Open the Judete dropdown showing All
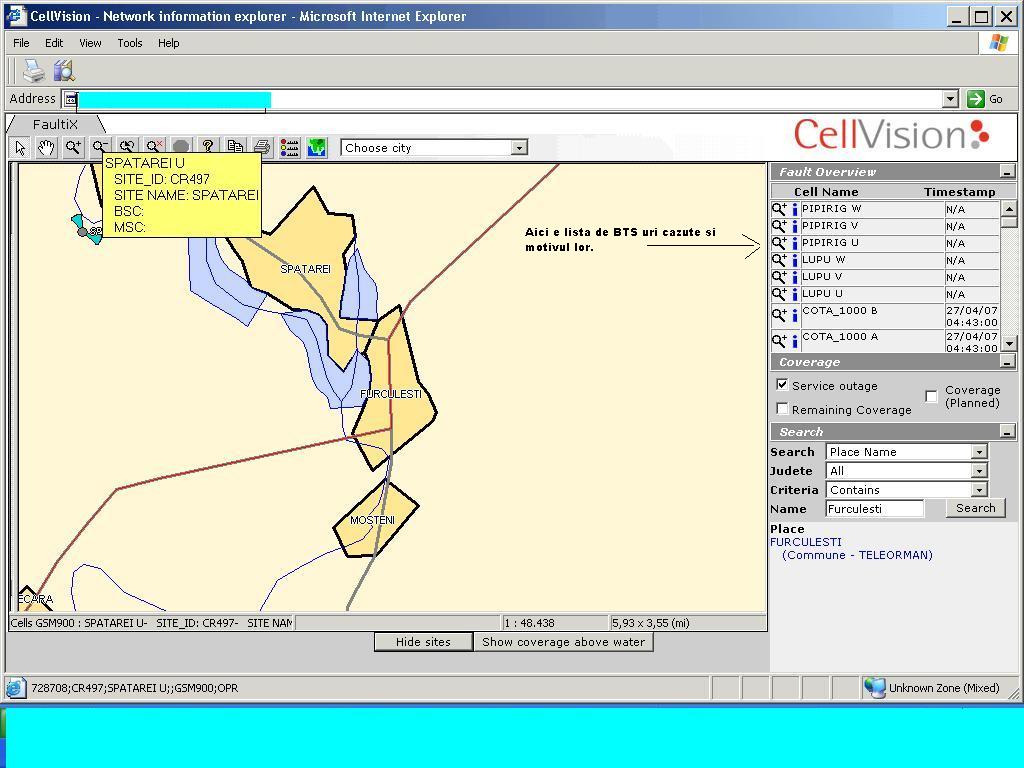The width and height of the screenshot is (1024, 768). [979, 471]
